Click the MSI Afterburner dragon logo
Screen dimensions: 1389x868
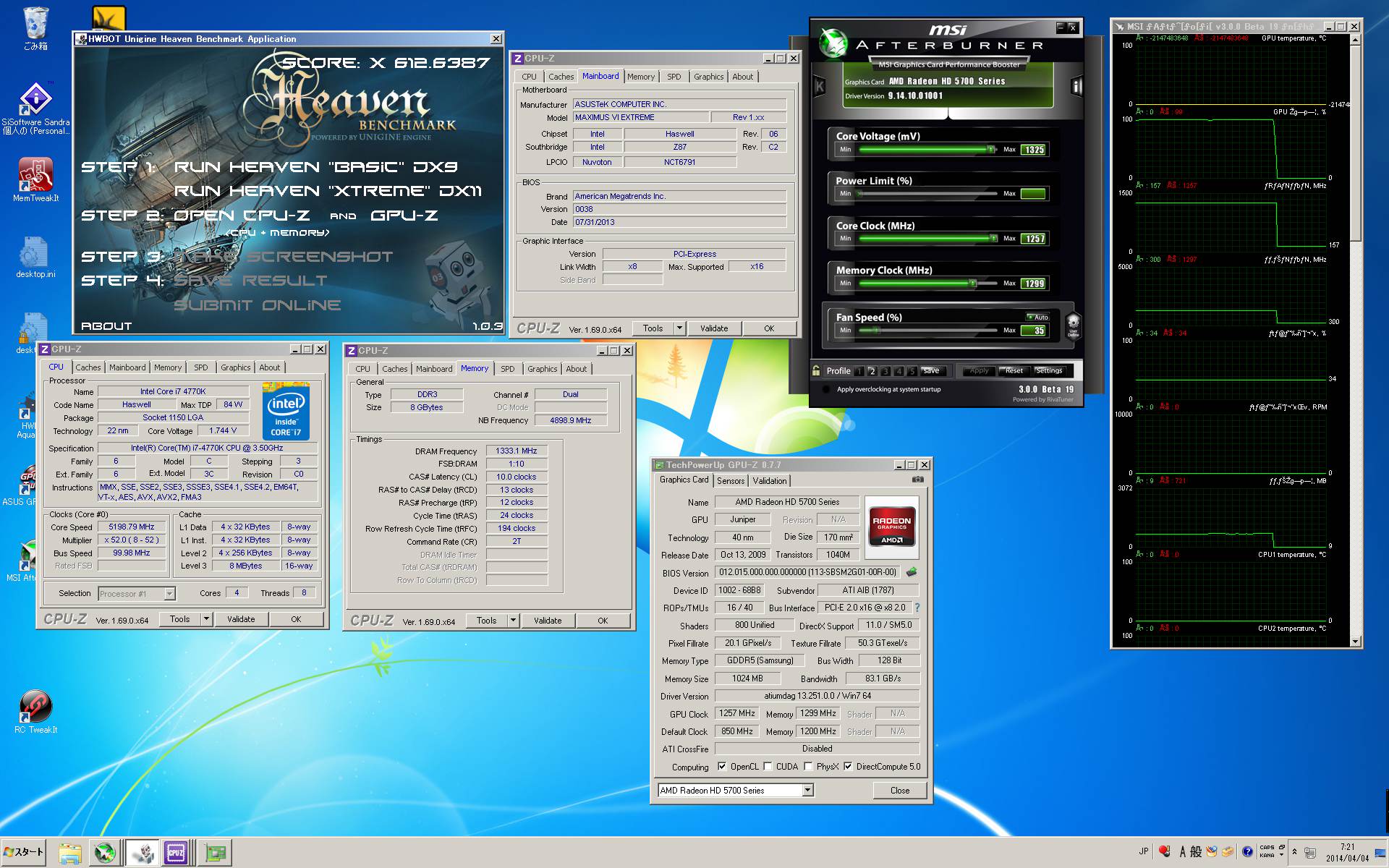pos(833,43)
